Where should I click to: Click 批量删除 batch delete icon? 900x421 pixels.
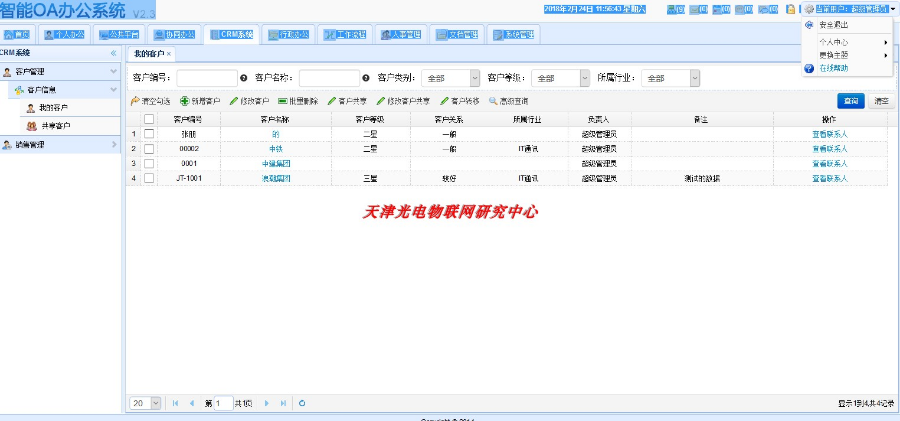pos(282,101)
